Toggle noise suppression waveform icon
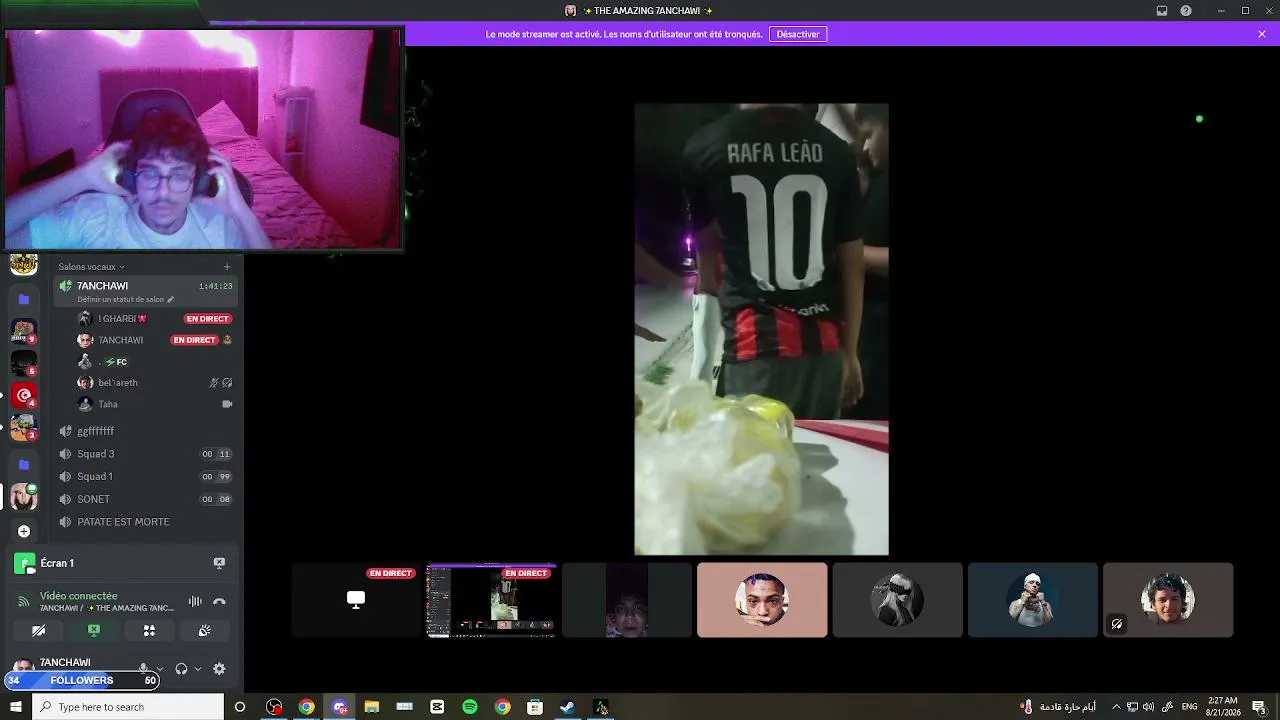The width and height of the screenshot is (1280, 720). point(195,601)
